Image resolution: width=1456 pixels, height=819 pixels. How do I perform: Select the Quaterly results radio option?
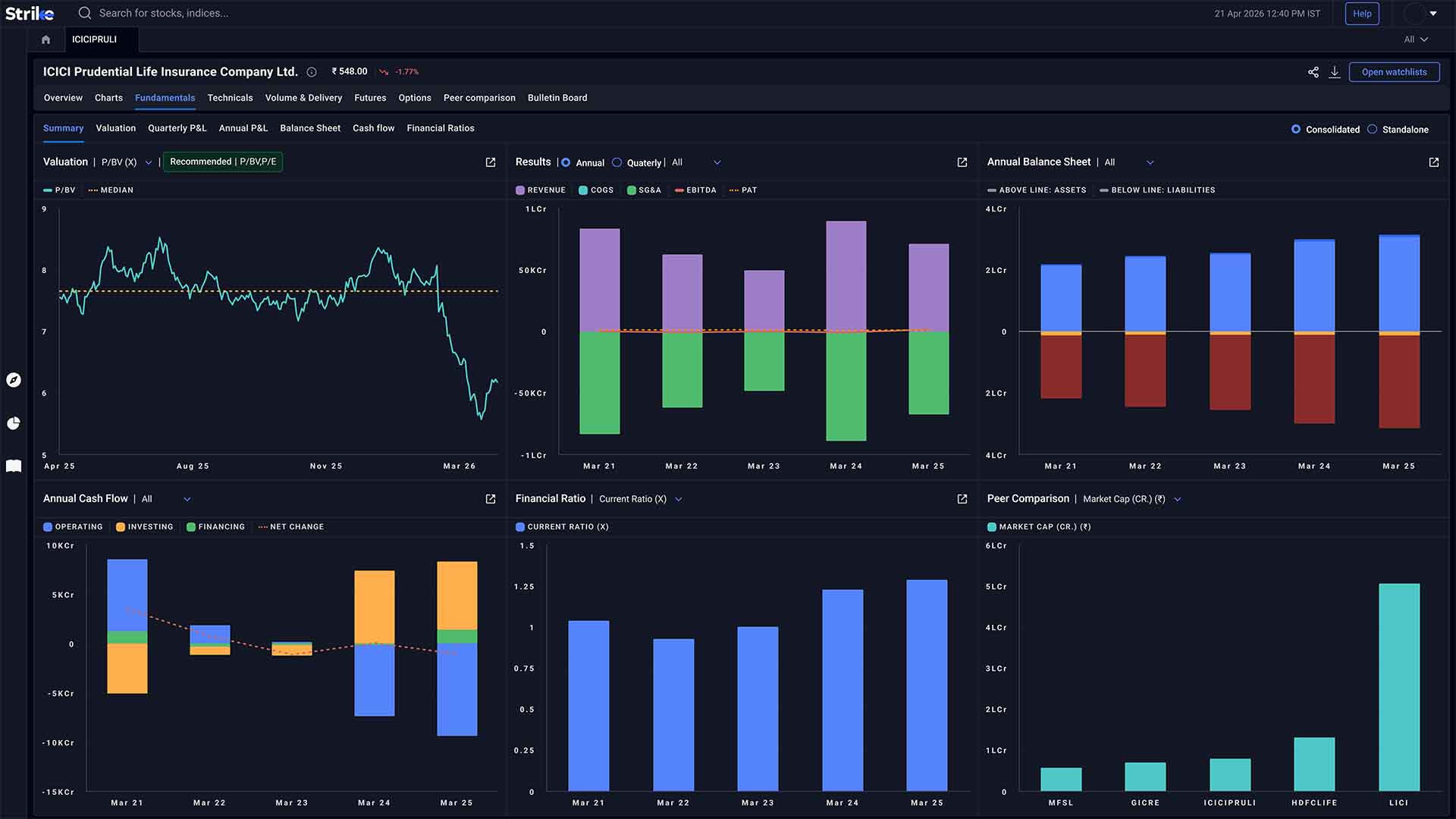click(x=617, y=162)
